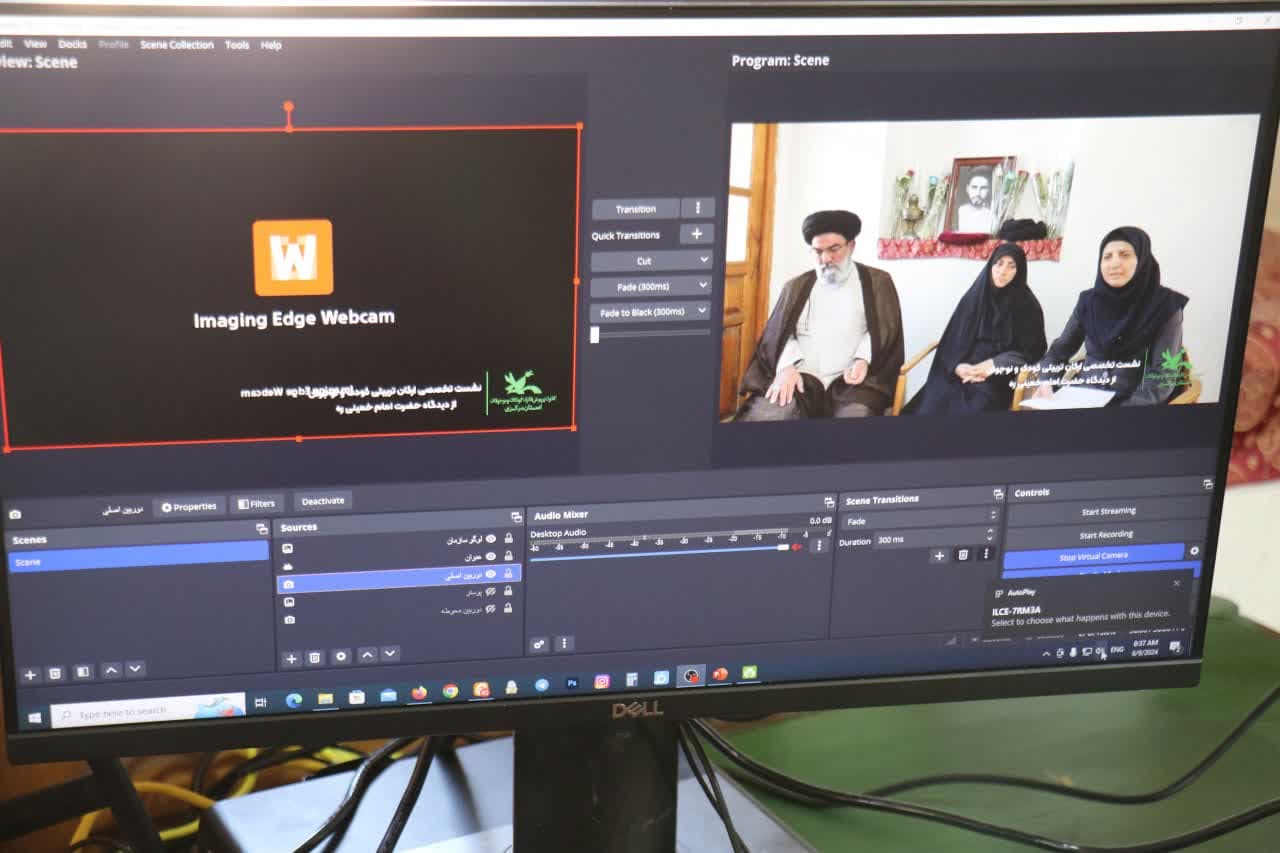Image resolution: width=1280 pixels, height=853 pixels.
Task: Add a new source with the plus icon
Action: 291,658
